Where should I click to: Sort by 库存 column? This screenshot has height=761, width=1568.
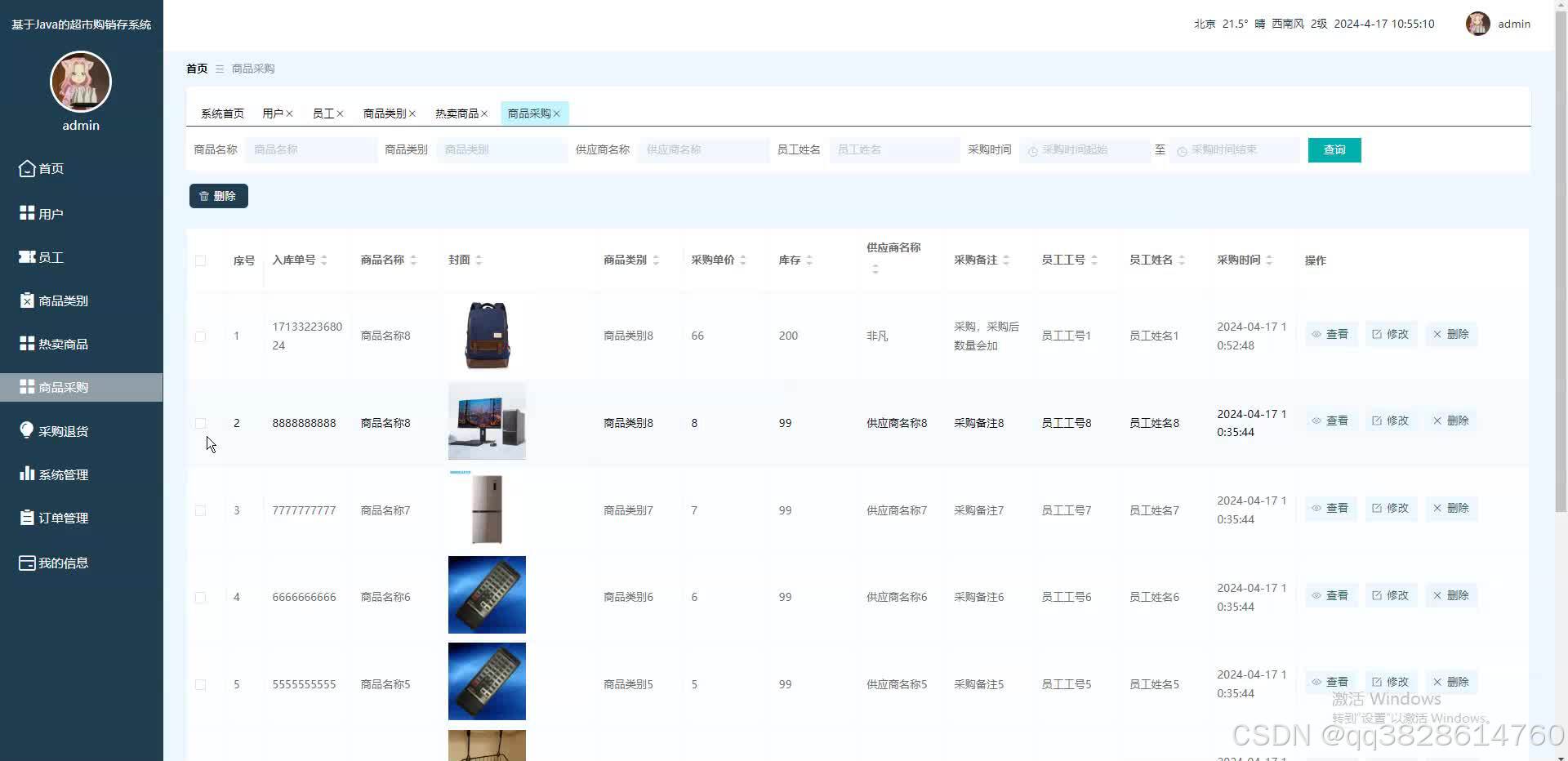pos(809,260)
